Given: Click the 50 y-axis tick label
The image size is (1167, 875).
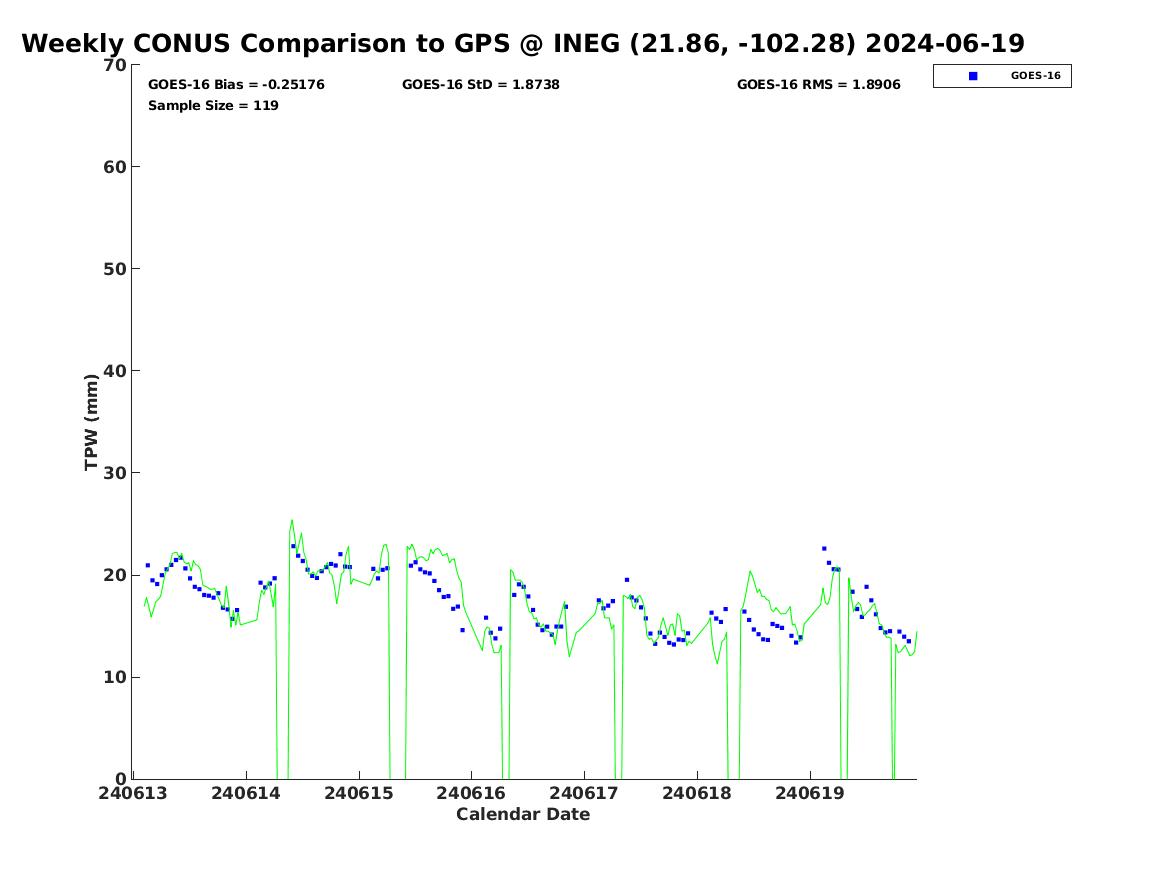Looking at the screenshot, I should click(x=115, y=269).
